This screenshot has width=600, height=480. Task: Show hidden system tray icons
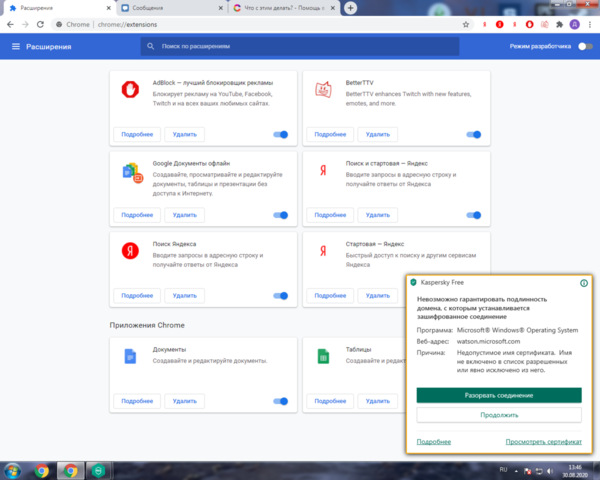click(x=516, y=471)
